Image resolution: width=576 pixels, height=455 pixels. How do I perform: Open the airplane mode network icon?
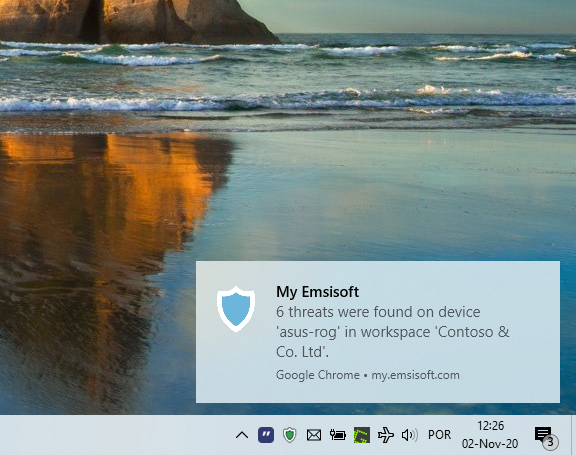[386, 435]
